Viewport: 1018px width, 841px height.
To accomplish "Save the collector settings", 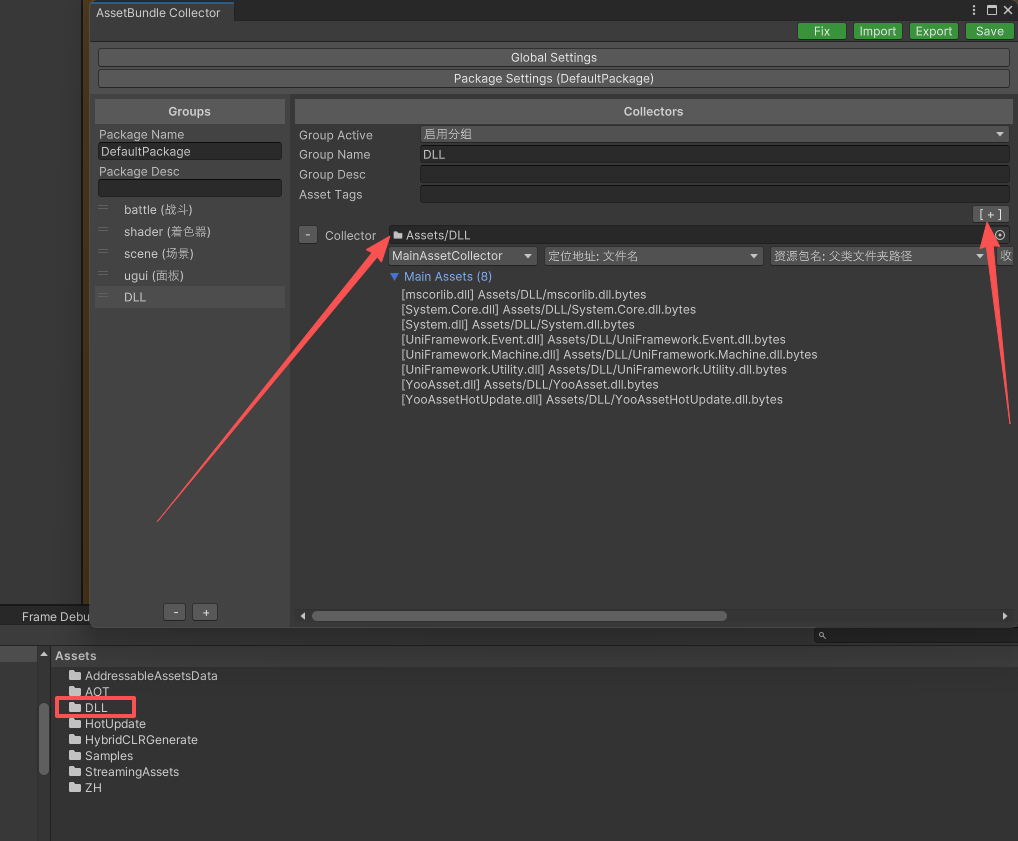I will point(989,31).
